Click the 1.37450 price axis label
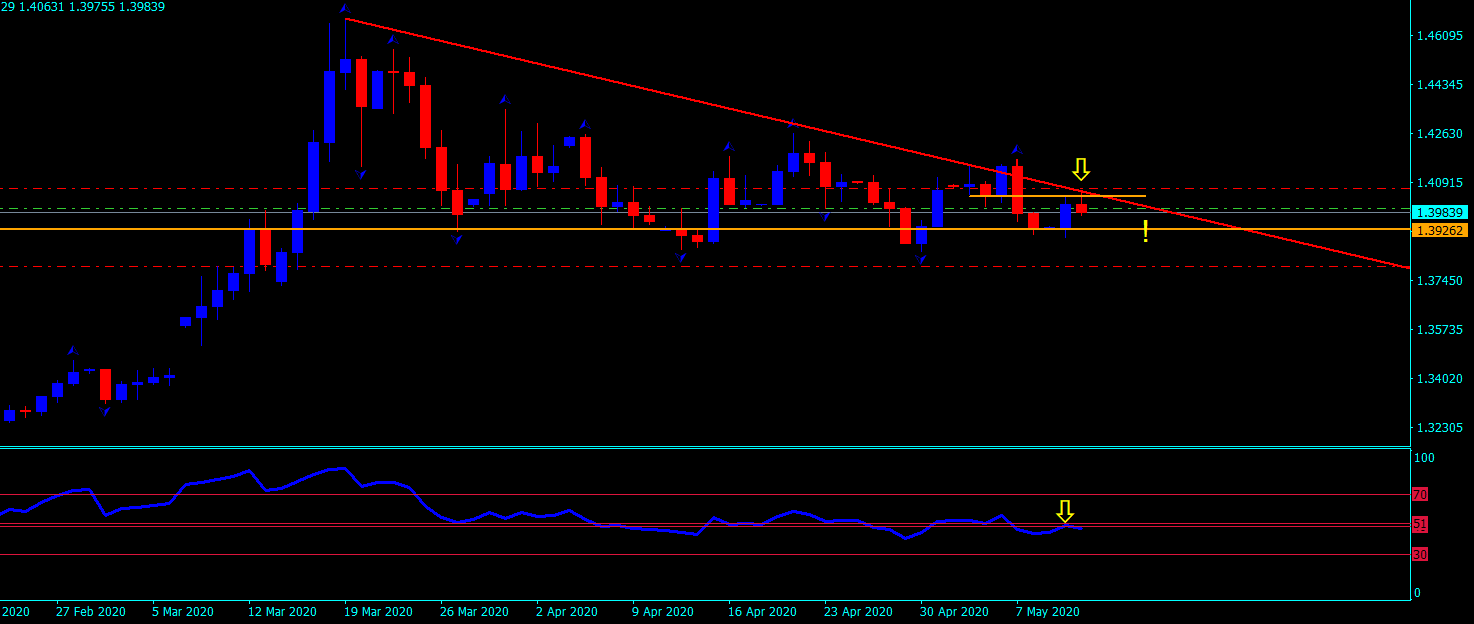1474x624 pixels. pos(1441,281)
